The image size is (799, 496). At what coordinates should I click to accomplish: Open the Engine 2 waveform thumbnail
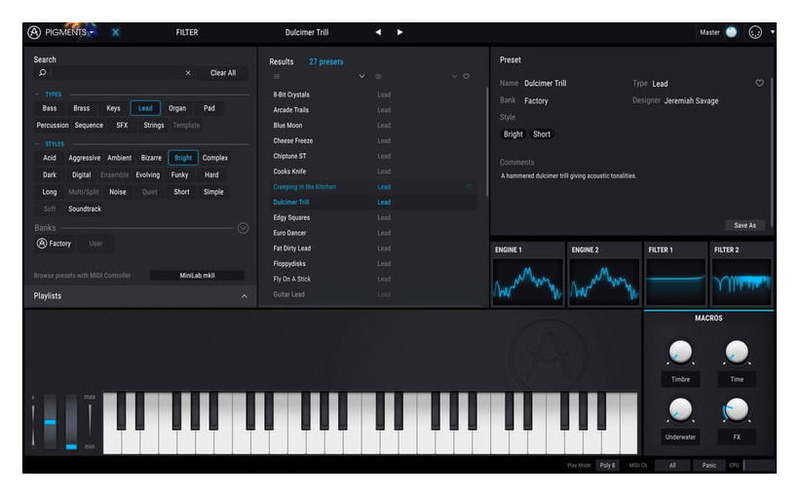click(x=604, y=281)
